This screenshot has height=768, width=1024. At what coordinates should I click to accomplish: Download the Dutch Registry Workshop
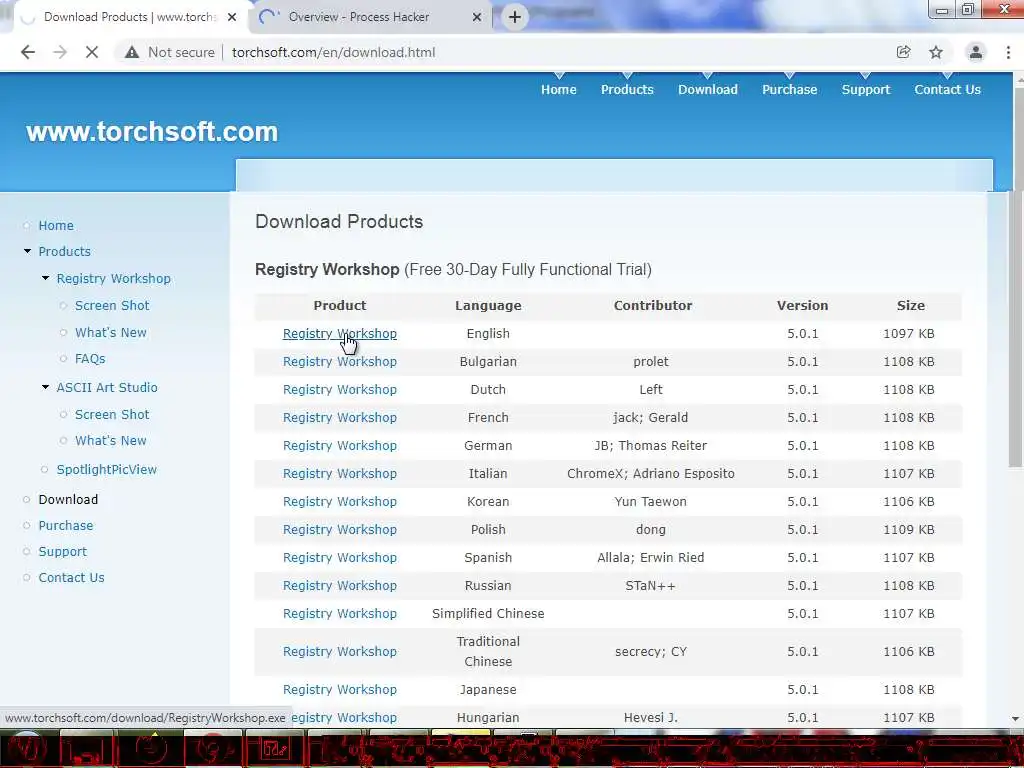click(340, 390)
